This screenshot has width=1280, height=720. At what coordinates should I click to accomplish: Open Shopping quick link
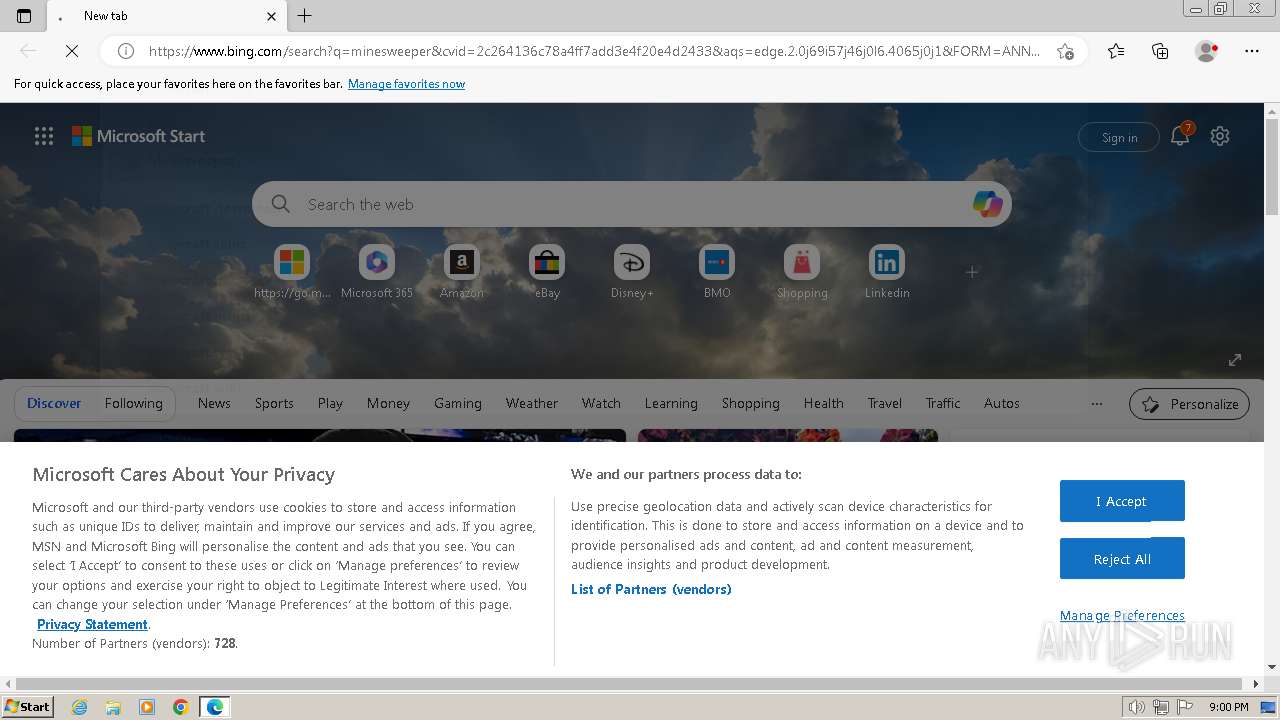click(x=802, y=272)
